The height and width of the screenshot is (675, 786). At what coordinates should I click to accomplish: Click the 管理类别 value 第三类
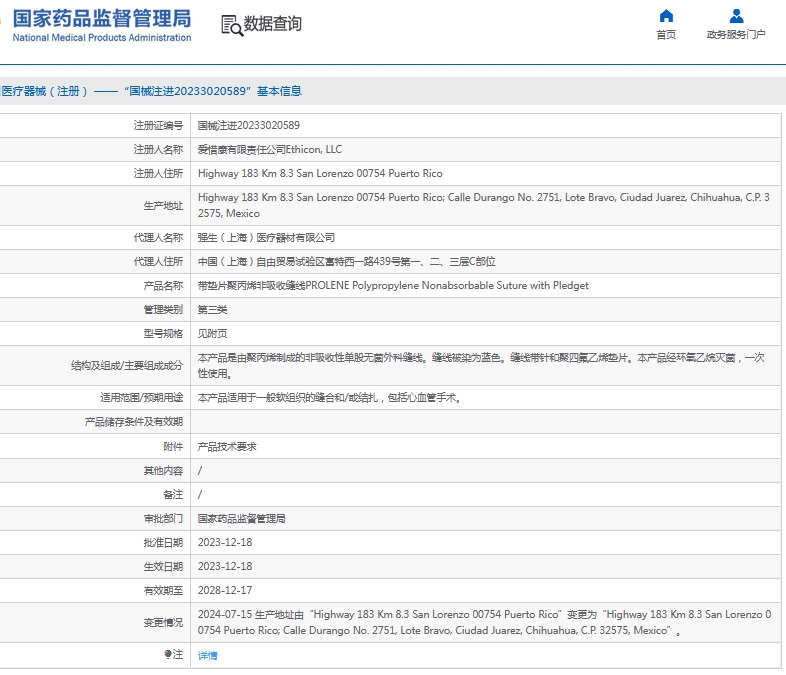(x=212, y=310)
